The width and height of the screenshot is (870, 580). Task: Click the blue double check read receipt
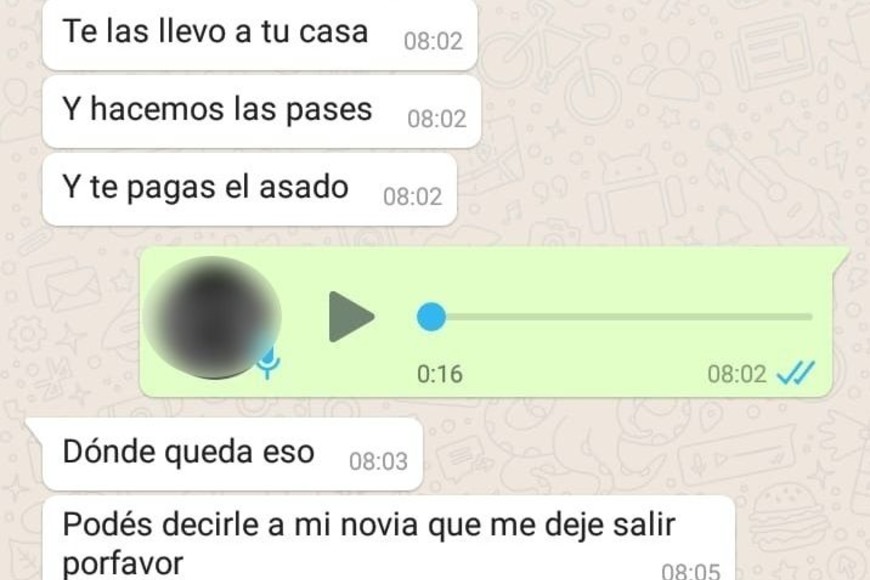pyautogui.click(x=796, y=373)
